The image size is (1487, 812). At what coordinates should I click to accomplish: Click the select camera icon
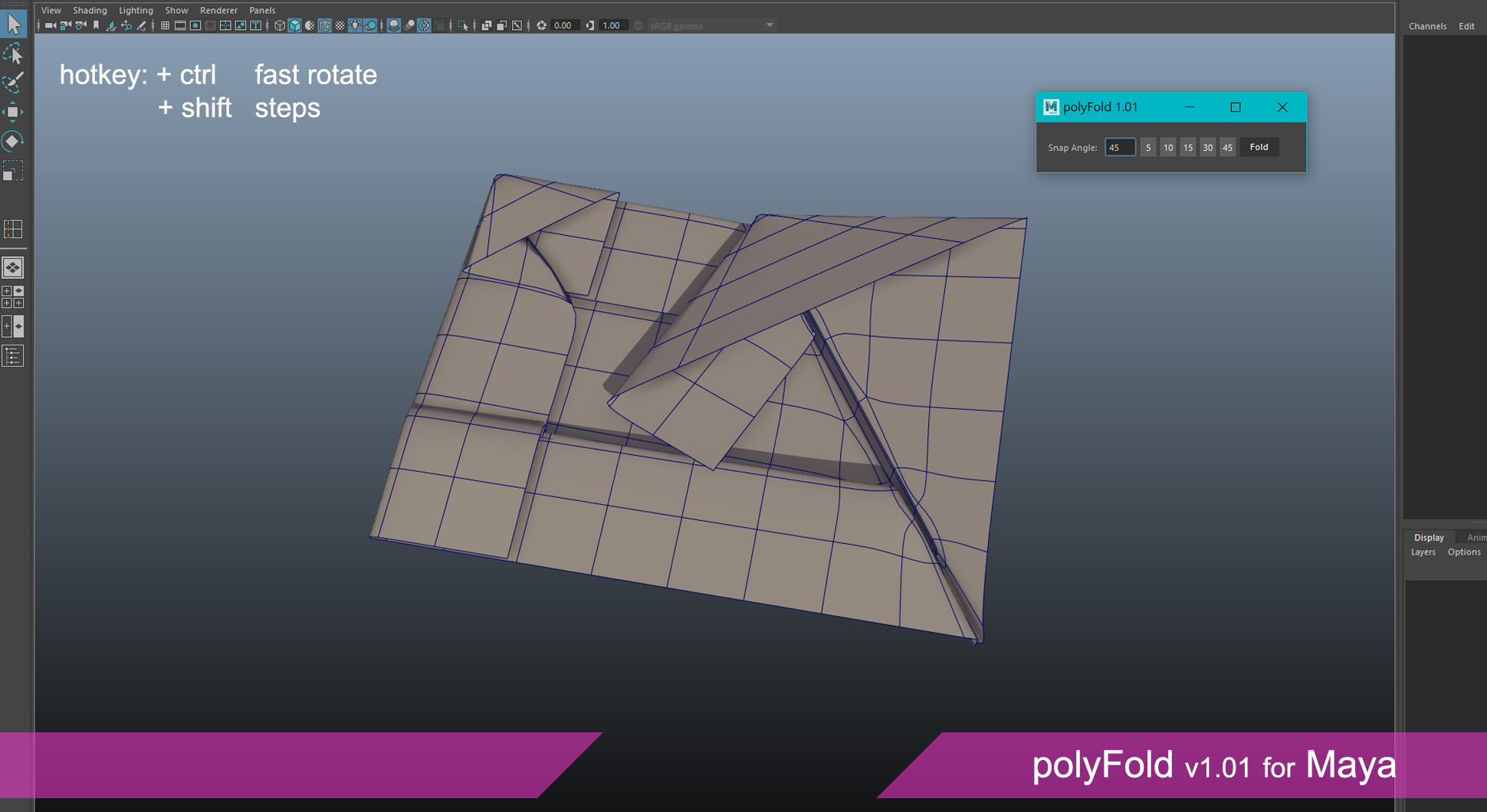point(51,25)
